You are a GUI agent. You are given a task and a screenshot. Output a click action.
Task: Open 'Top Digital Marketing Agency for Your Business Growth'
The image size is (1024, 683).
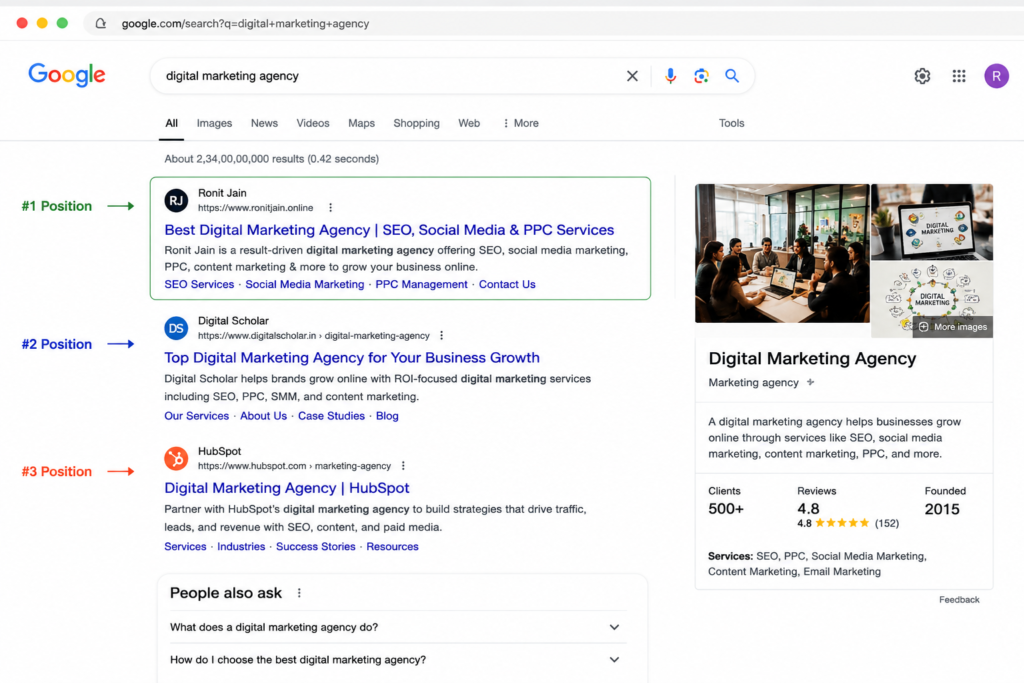pyautogui.click(x=352, y=358)
